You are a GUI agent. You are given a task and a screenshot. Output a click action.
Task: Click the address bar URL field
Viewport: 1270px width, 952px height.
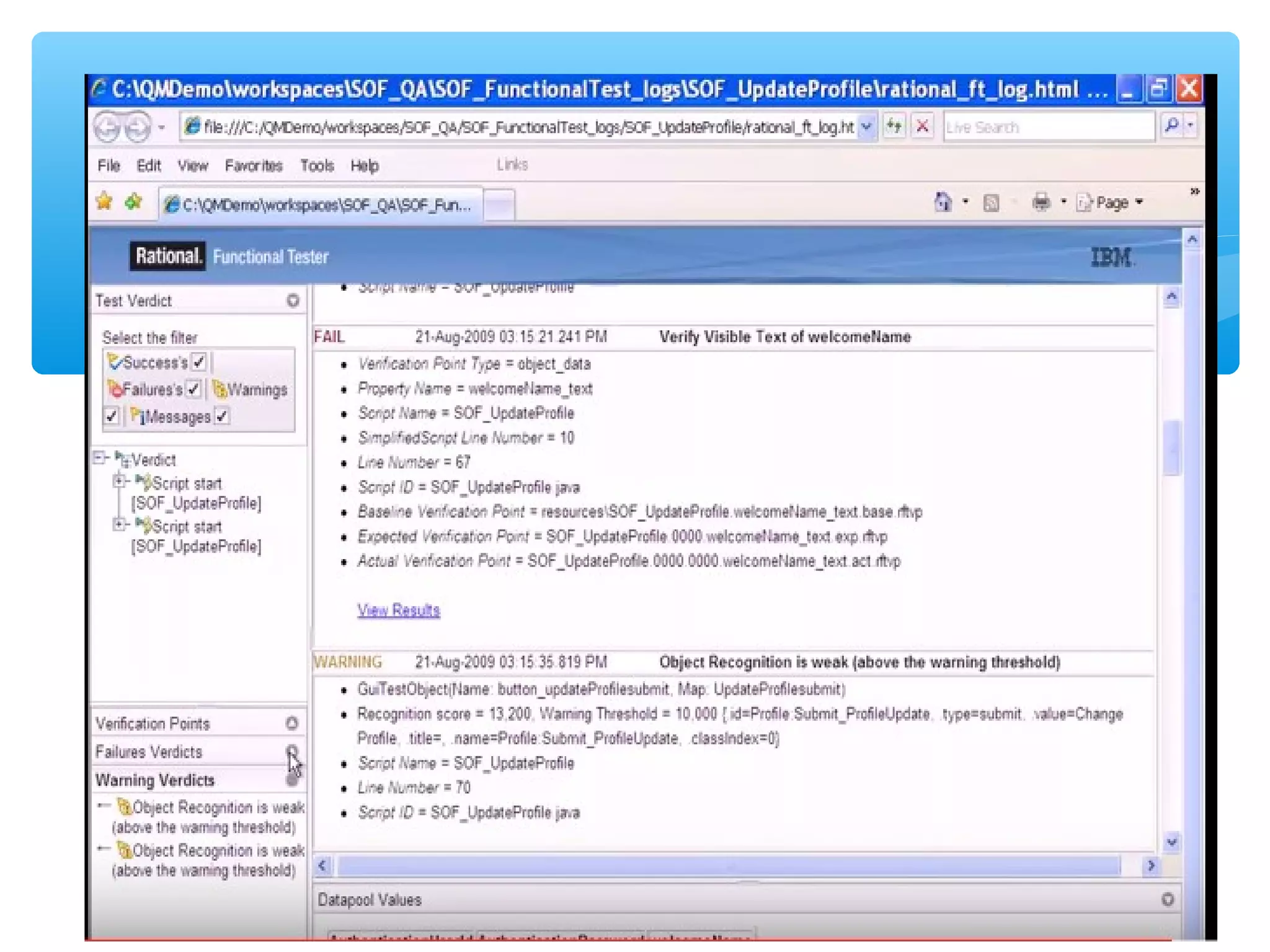527,127
